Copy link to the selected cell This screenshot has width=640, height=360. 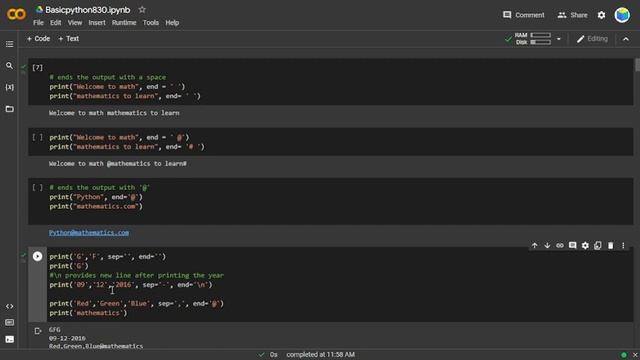click(560, 245)
